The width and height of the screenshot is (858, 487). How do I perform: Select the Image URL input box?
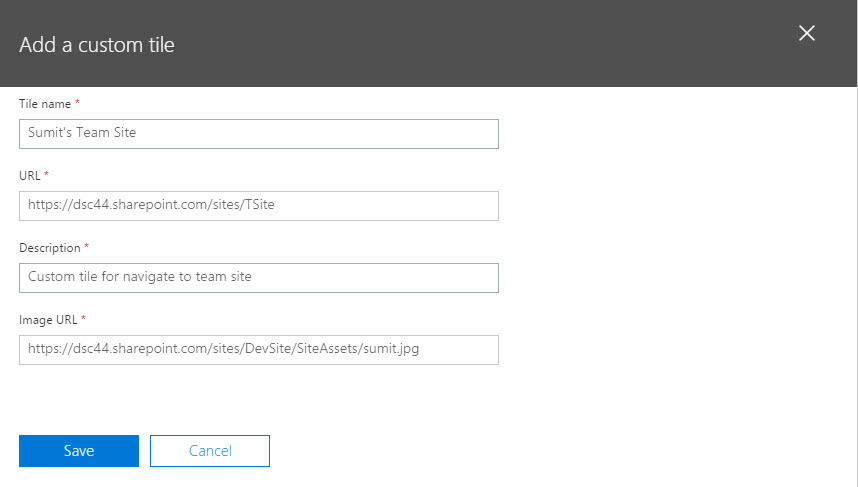(258, 350)
